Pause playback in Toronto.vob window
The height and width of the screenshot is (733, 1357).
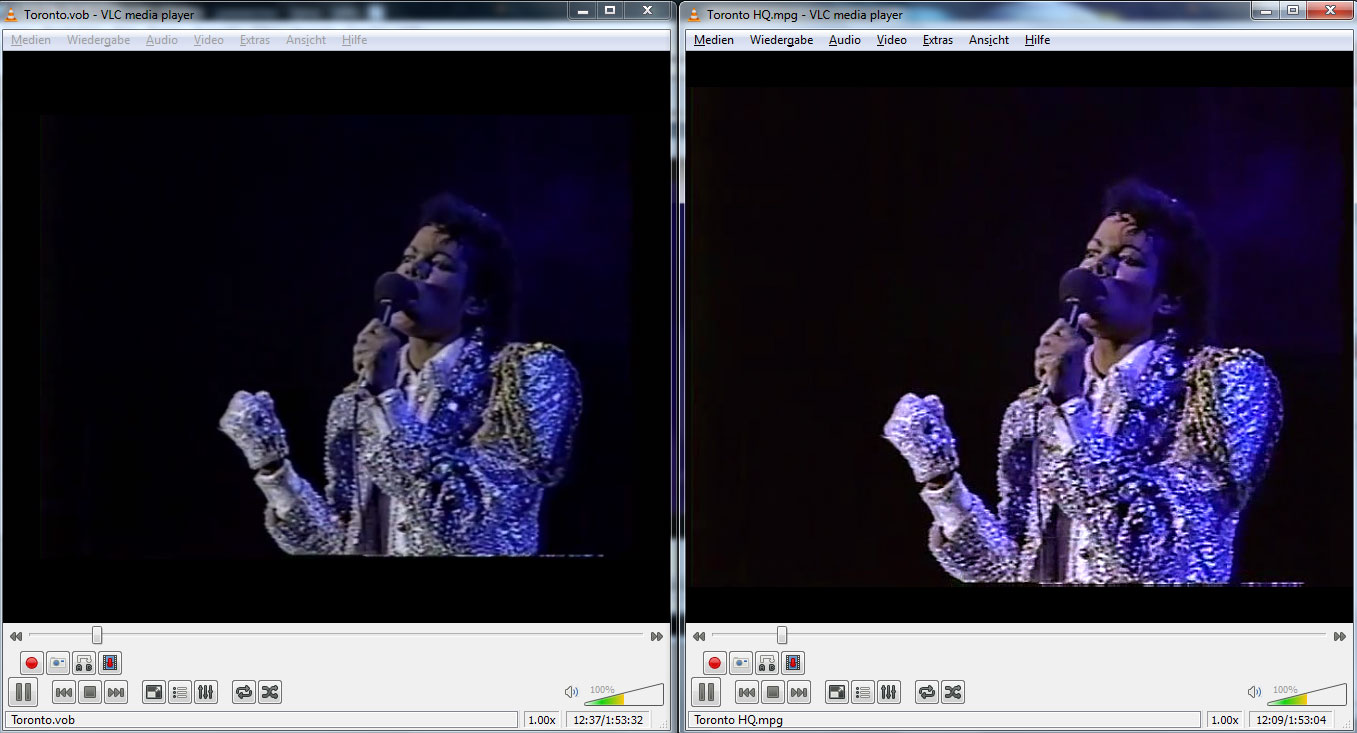[24, 691]
